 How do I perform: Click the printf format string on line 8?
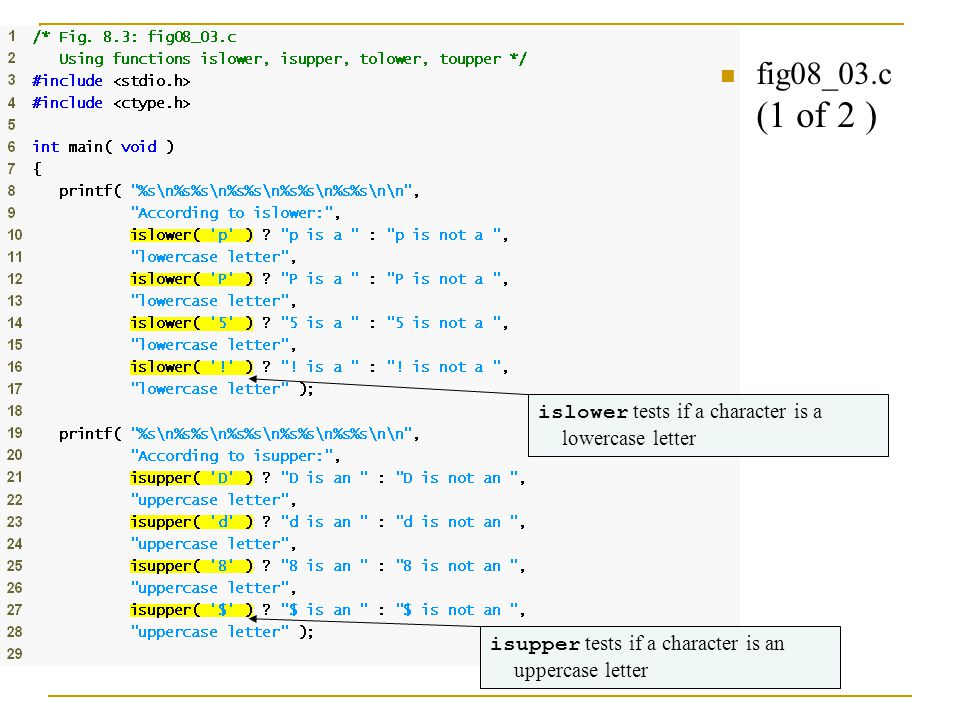coord(271,191)
